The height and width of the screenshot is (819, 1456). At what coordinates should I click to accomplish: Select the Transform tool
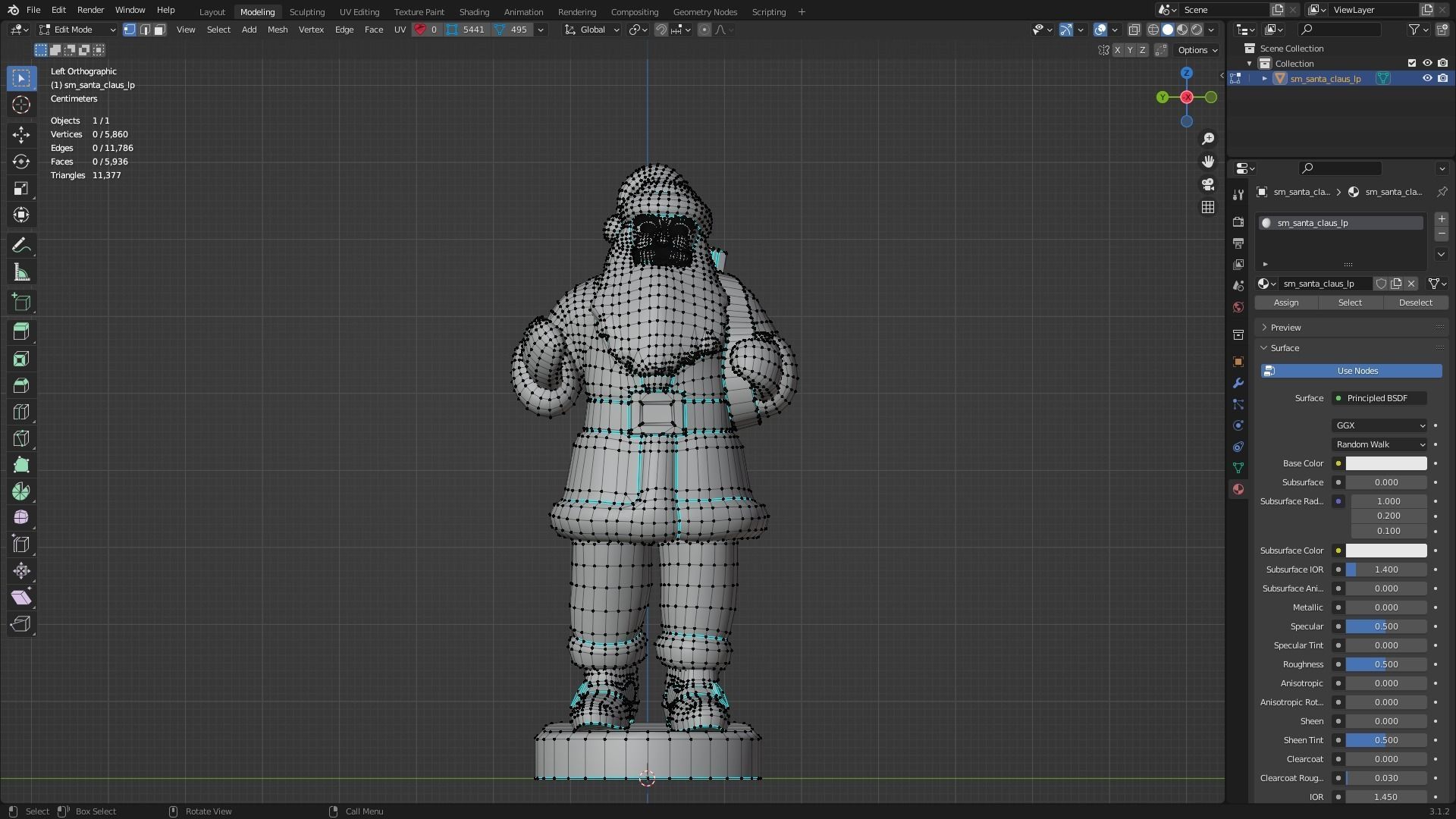pyautogui.click(x=21, y=215)
